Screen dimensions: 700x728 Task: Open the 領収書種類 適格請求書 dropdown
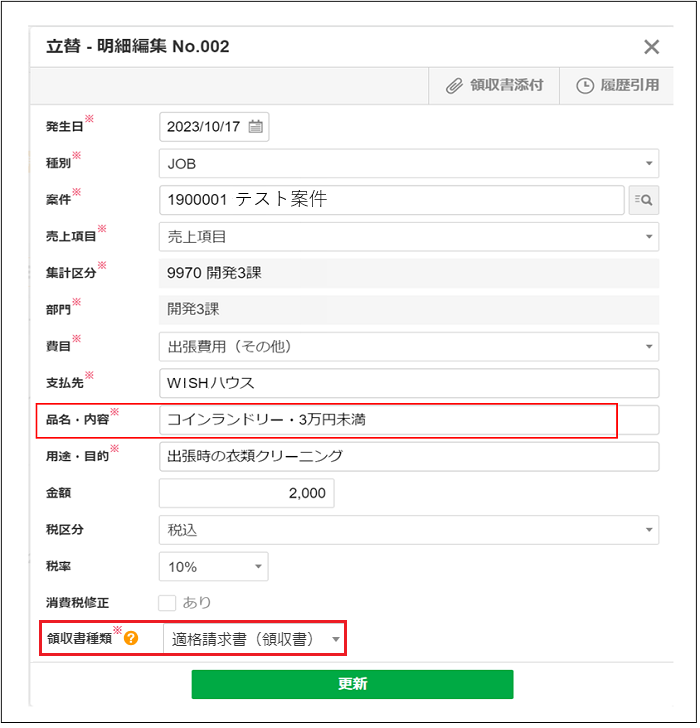(254, 639)
